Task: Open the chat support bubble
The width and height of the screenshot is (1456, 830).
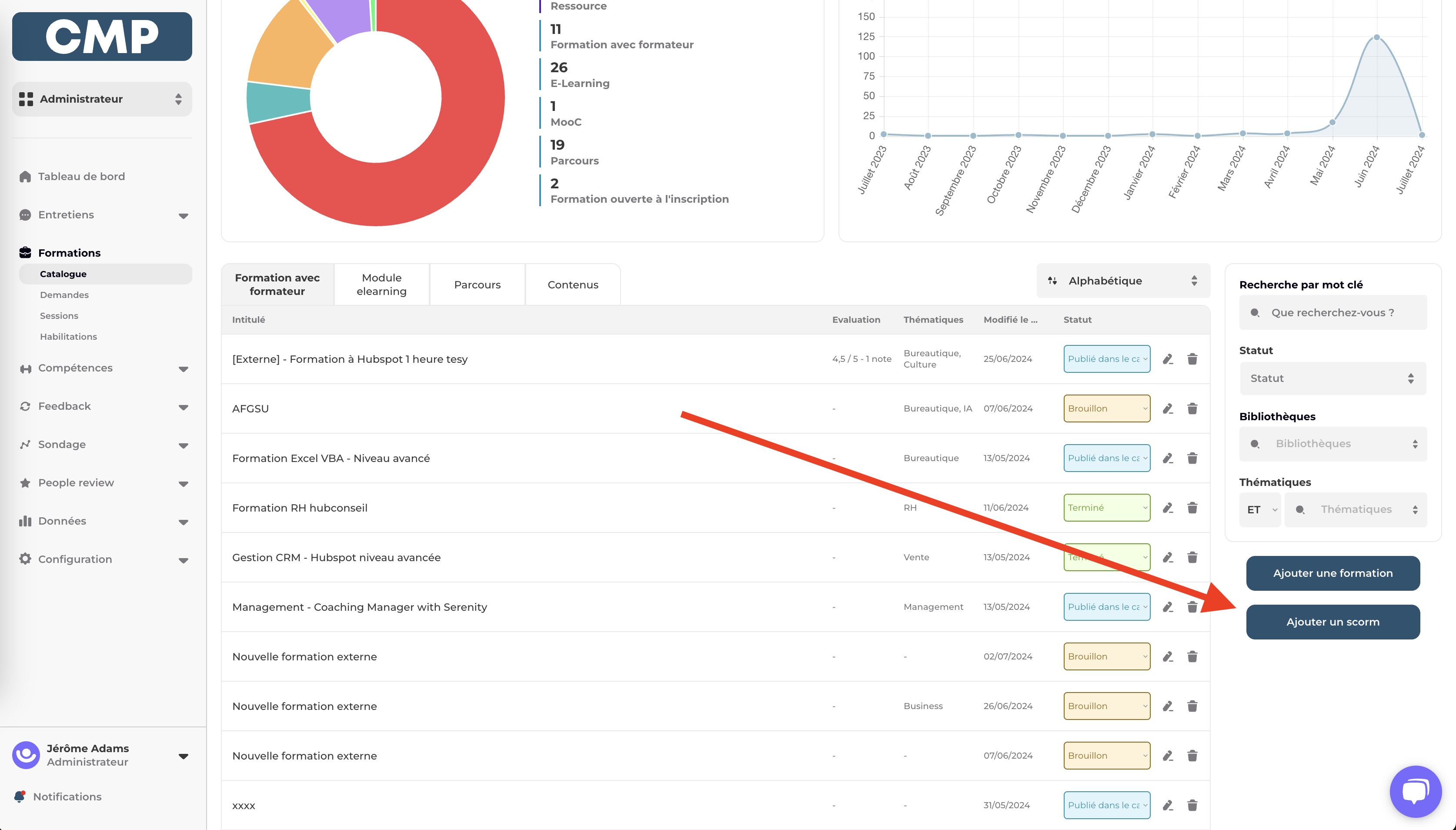Action: [1415, 791]
